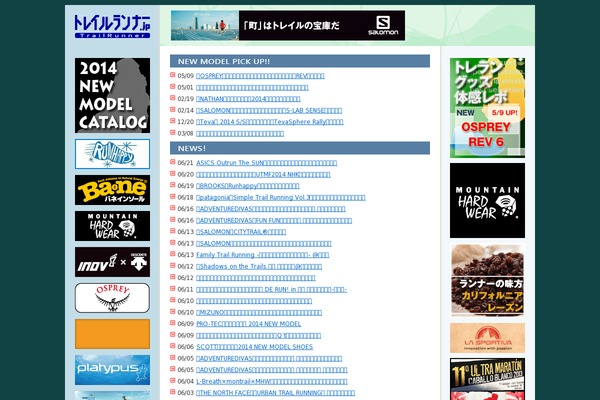The width and height of the screenshot is (600, 400).
Task: Open the 12/20 Teva TevaSphere Rally link
Action: click(x=270, y=122)
